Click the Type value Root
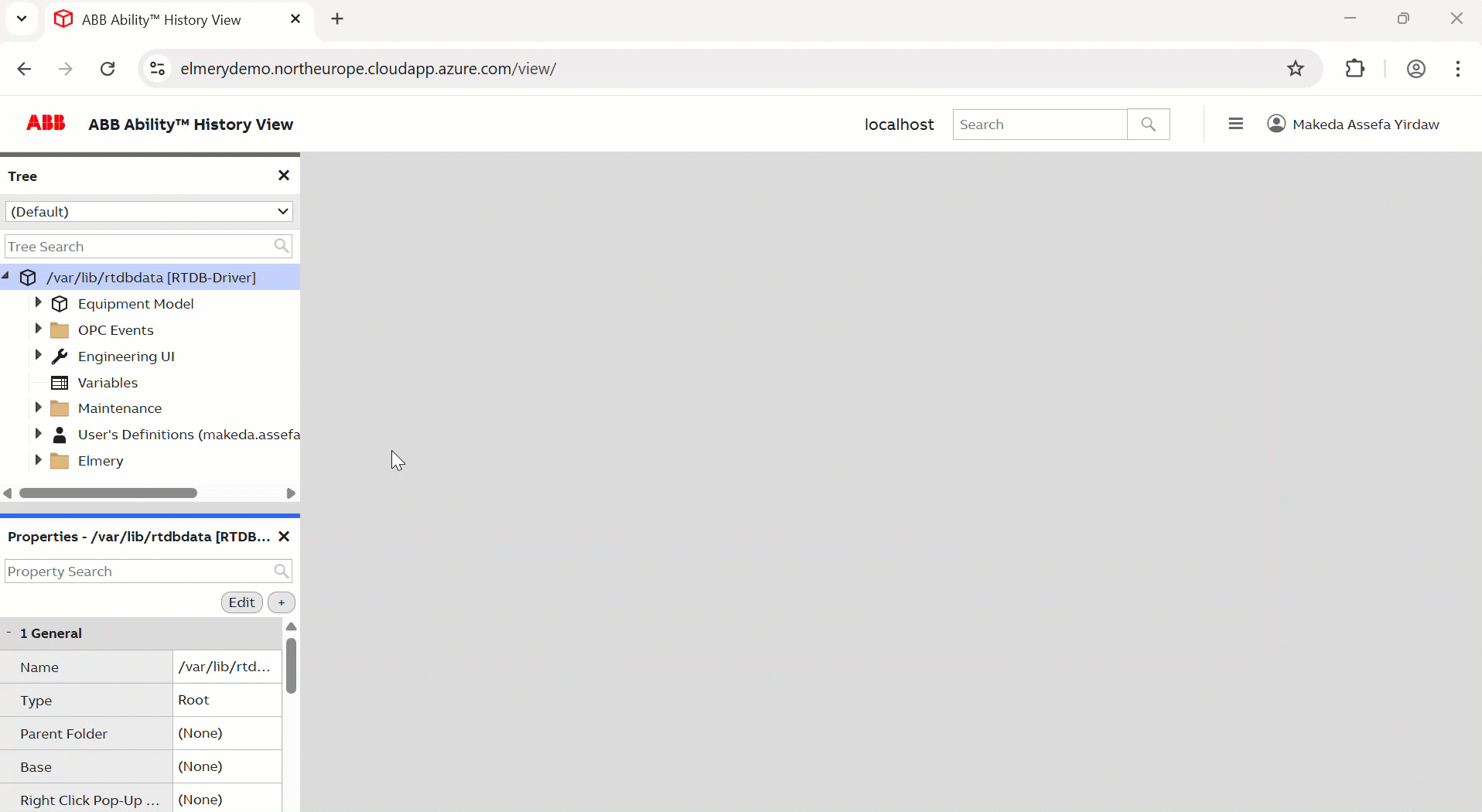This screenshot has width=1482, height=812. click(227, 700)
